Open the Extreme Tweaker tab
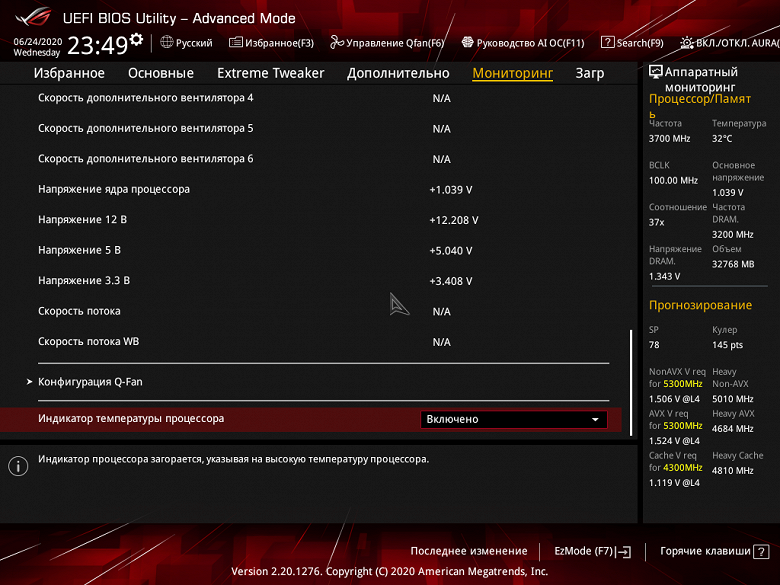The height and width of the screenshot is (585, 780). (x=271, y=73)
